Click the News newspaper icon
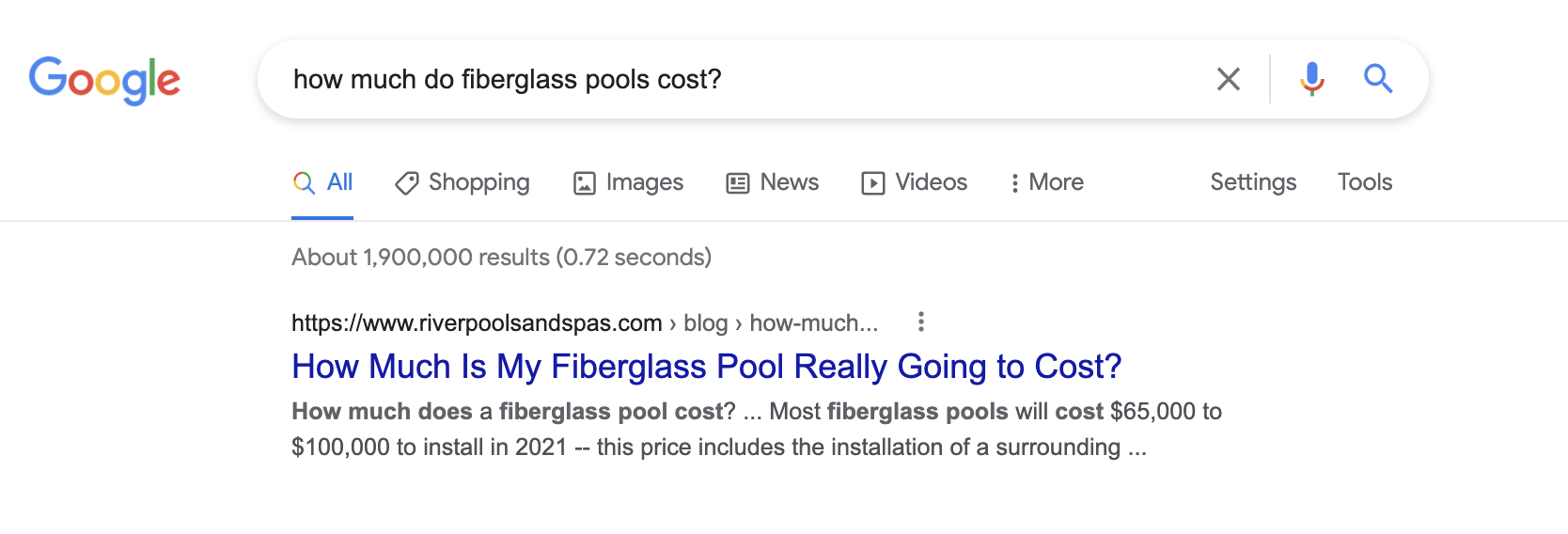 pos(738,183)
